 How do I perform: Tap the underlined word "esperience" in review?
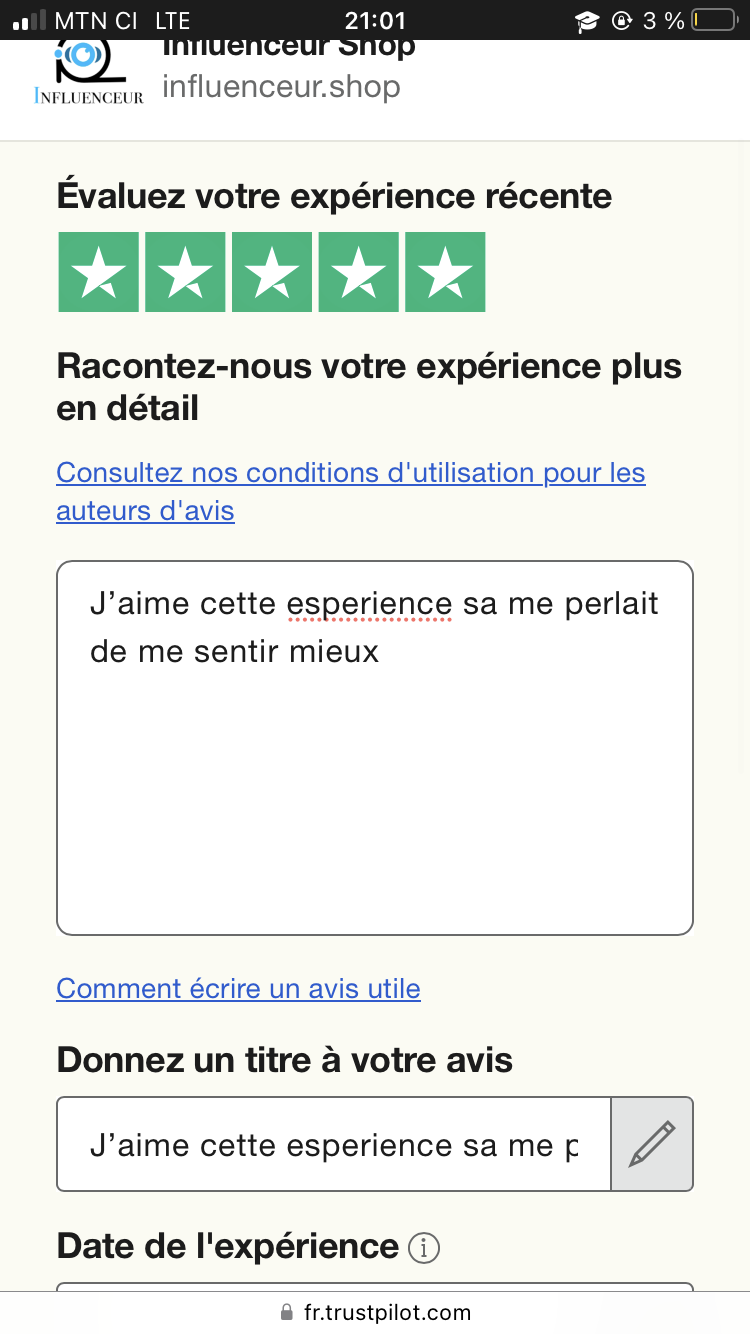[x=369, y=604]
